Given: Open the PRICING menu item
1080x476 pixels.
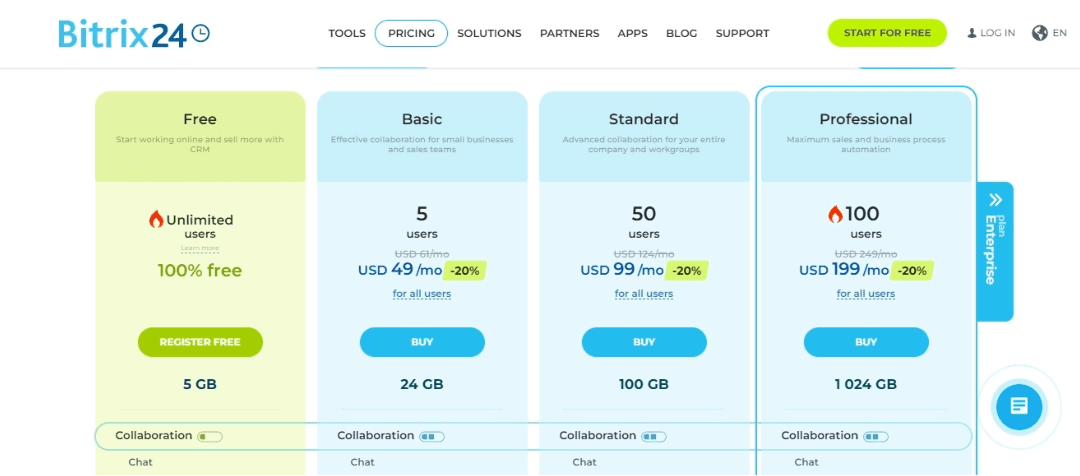Looking at the screenshot, I should (x=411, y=33).
